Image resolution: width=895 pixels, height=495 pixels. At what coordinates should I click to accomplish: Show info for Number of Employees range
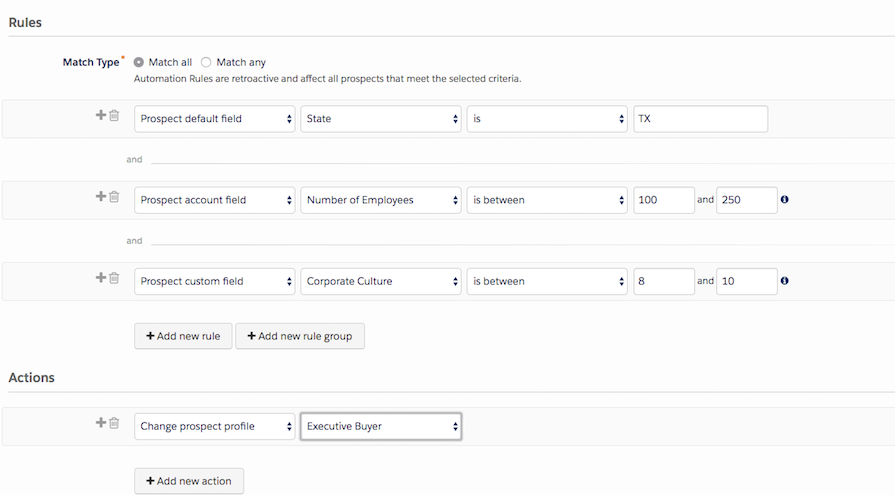pos(784,199)
